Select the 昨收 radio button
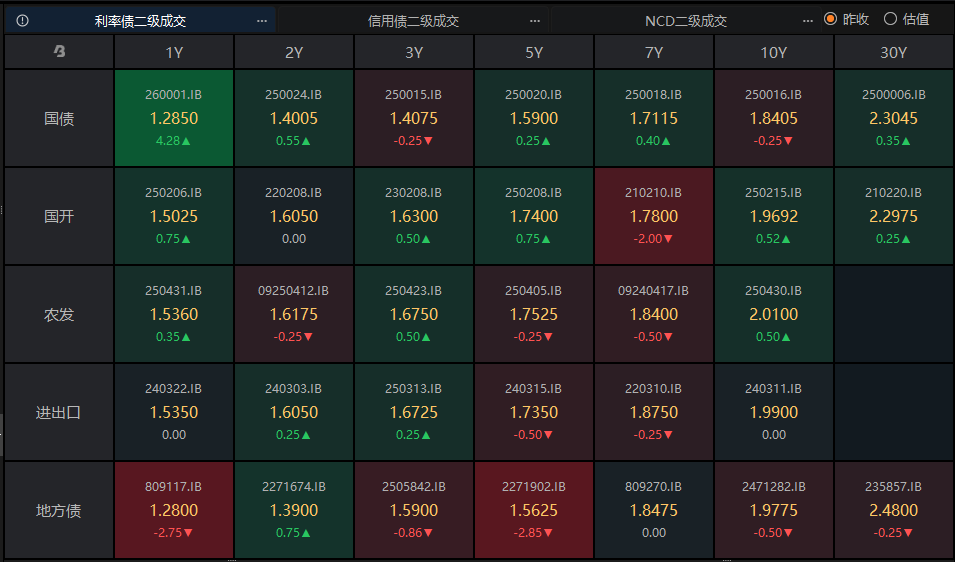 coord(830,19)
